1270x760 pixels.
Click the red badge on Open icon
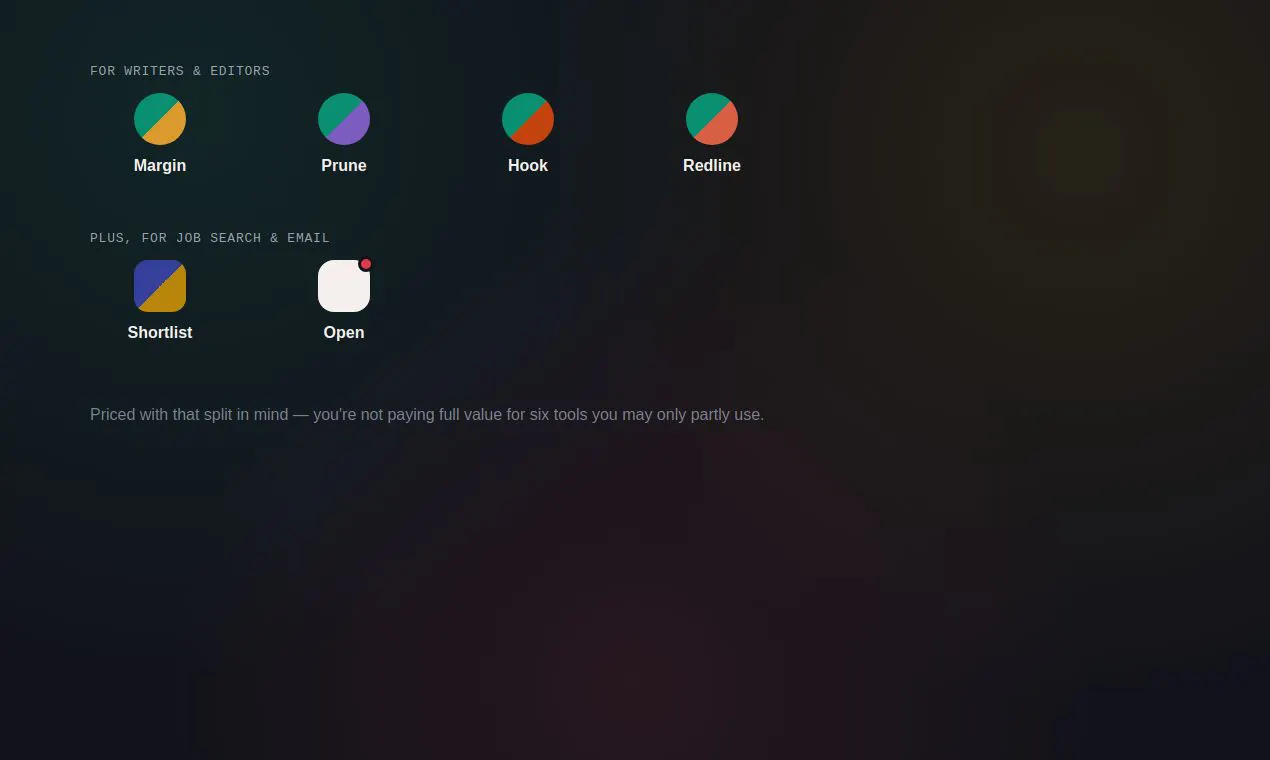pos(366,264)
